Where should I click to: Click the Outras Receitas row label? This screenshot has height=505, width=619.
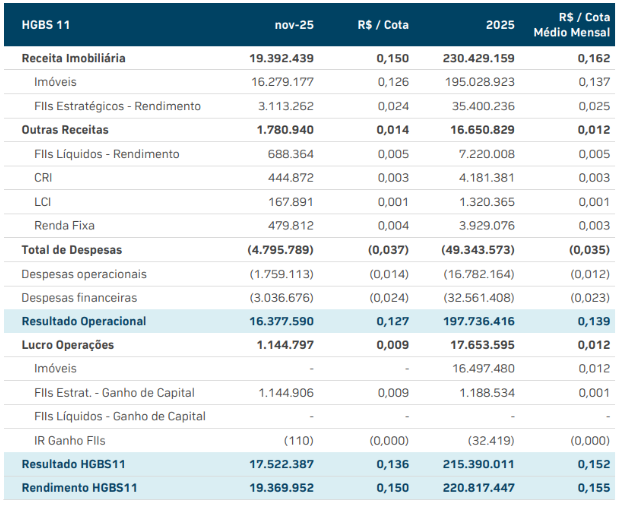[x=65, y=130]
